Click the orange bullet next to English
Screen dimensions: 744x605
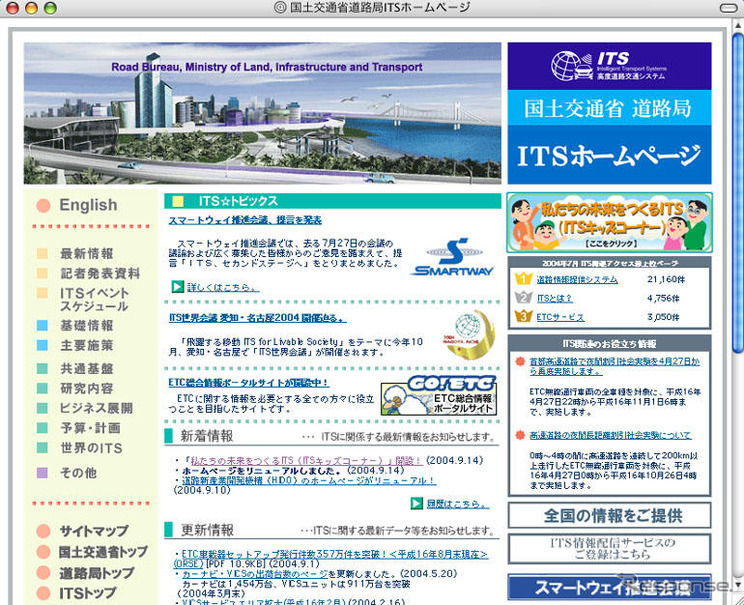(x=43, y=205)
